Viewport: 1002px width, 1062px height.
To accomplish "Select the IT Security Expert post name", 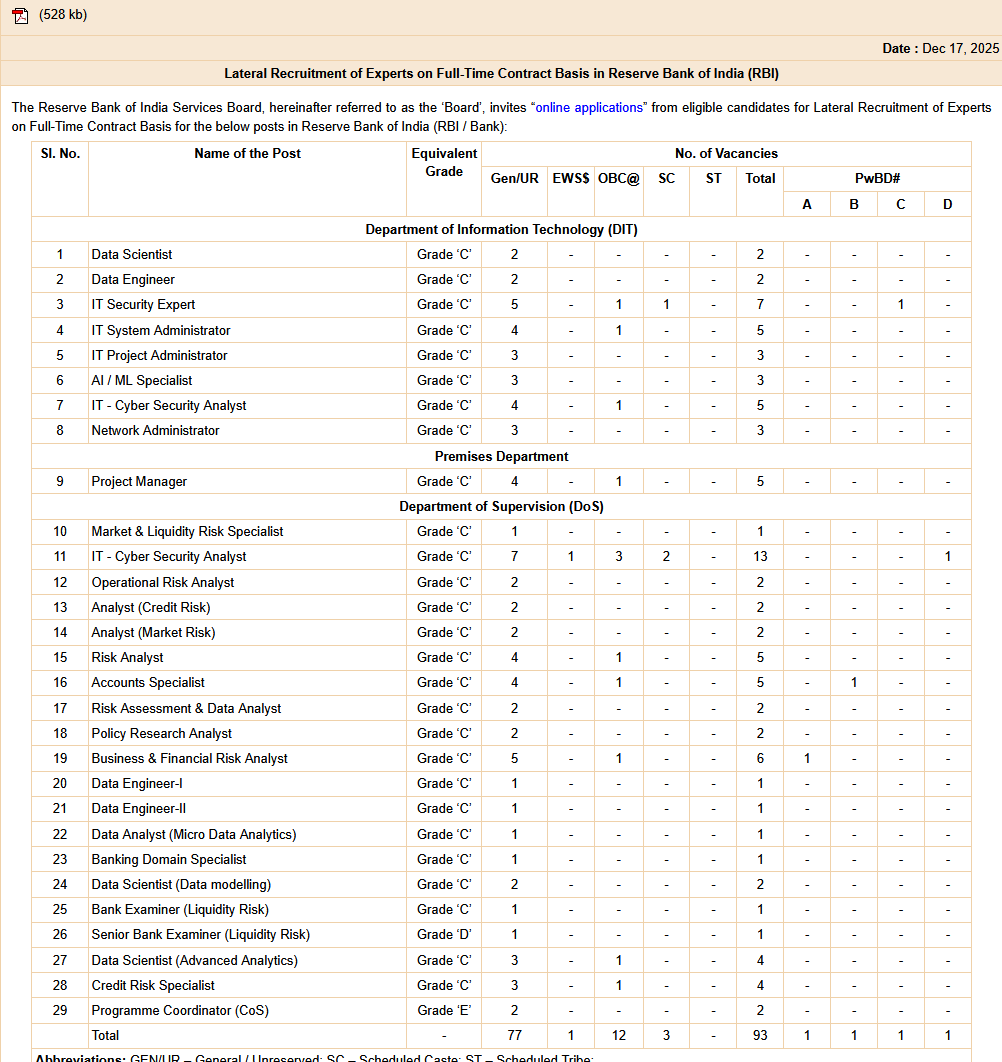I will tap(143, 305).
